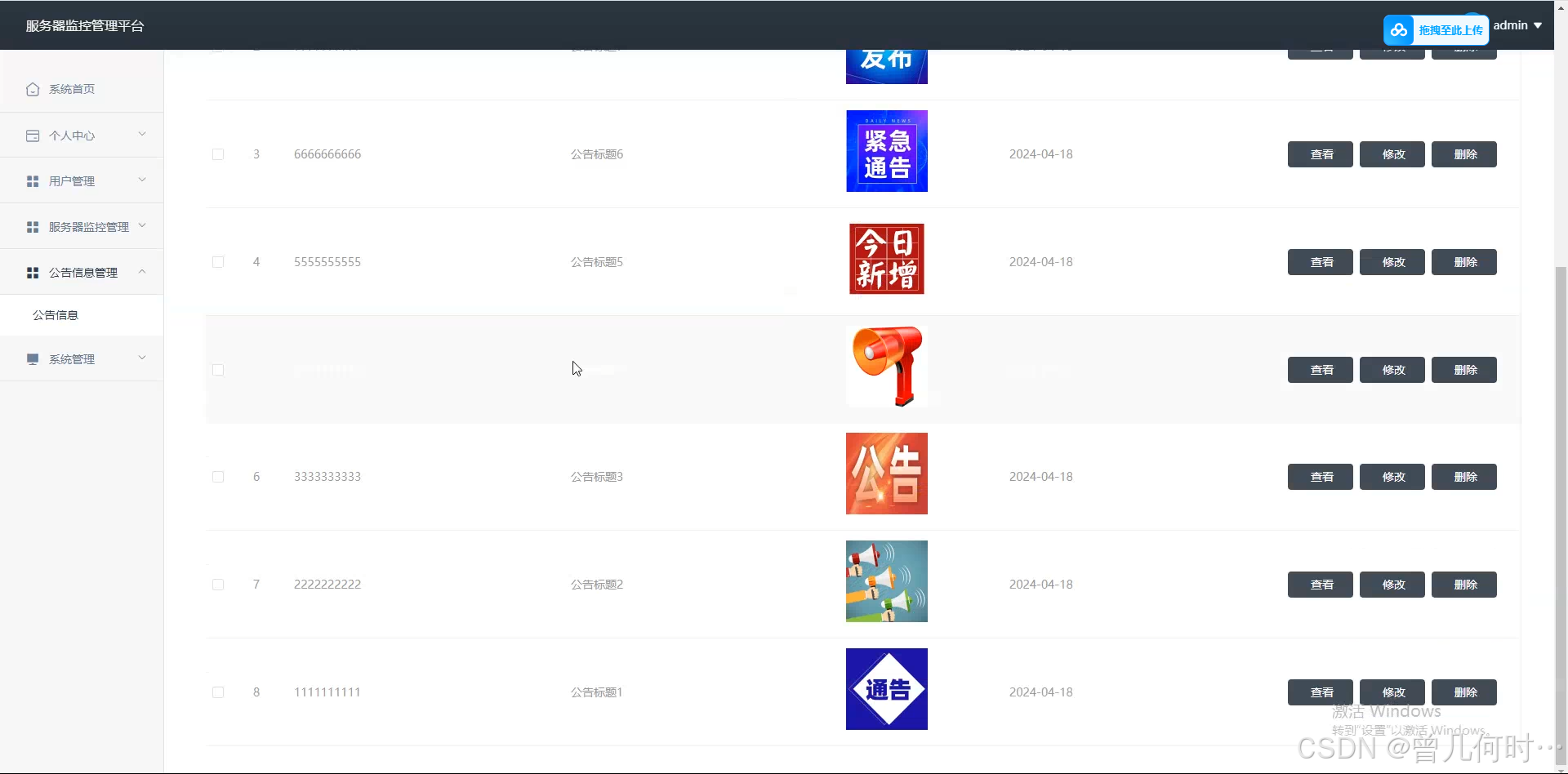Navigate to 个人中心 menu item
This screenshot has width=1568, height=774.
(x=72, y=136)
